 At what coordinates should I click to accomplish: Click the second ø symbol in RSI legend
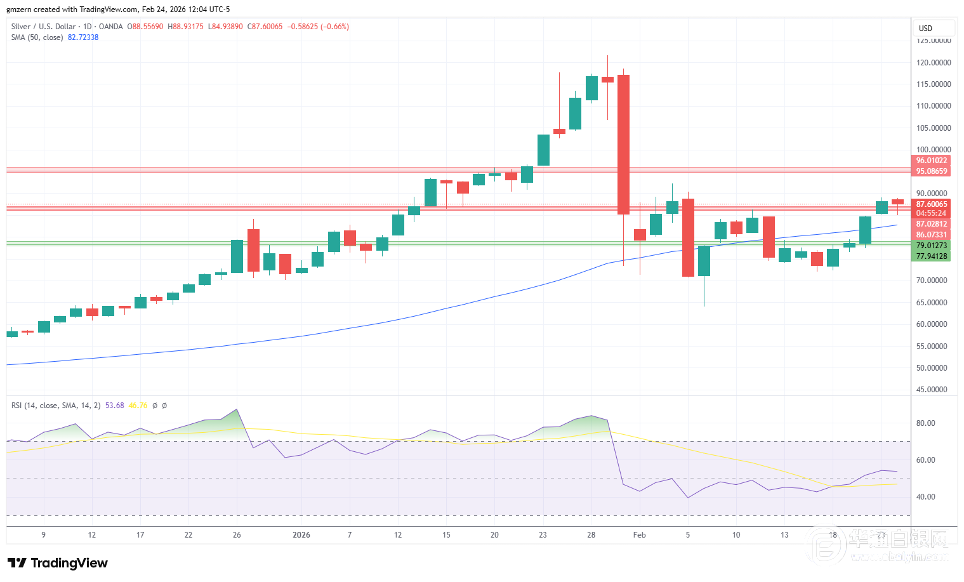tap(164, 405)
